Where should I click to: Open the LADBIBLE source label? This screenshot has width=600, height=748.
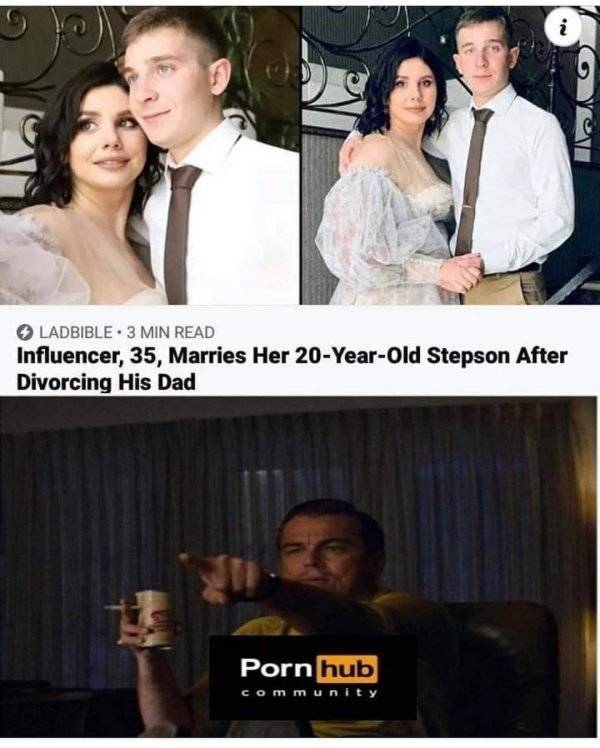(x=75, y=332)
